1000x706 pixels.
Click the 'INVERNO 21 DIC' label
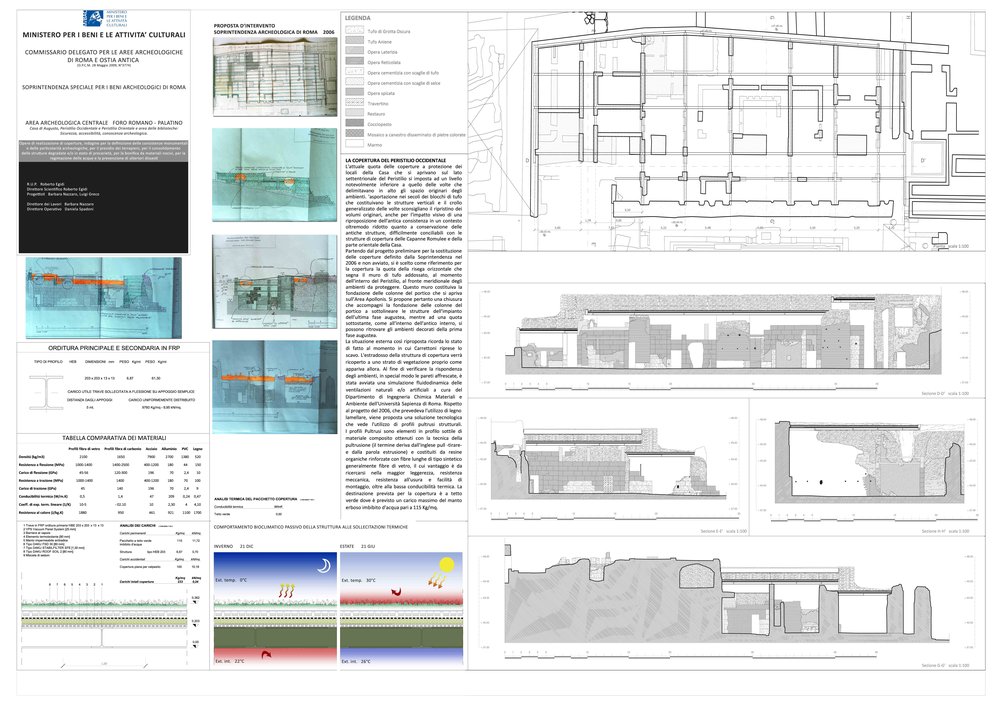pos(233,547)
